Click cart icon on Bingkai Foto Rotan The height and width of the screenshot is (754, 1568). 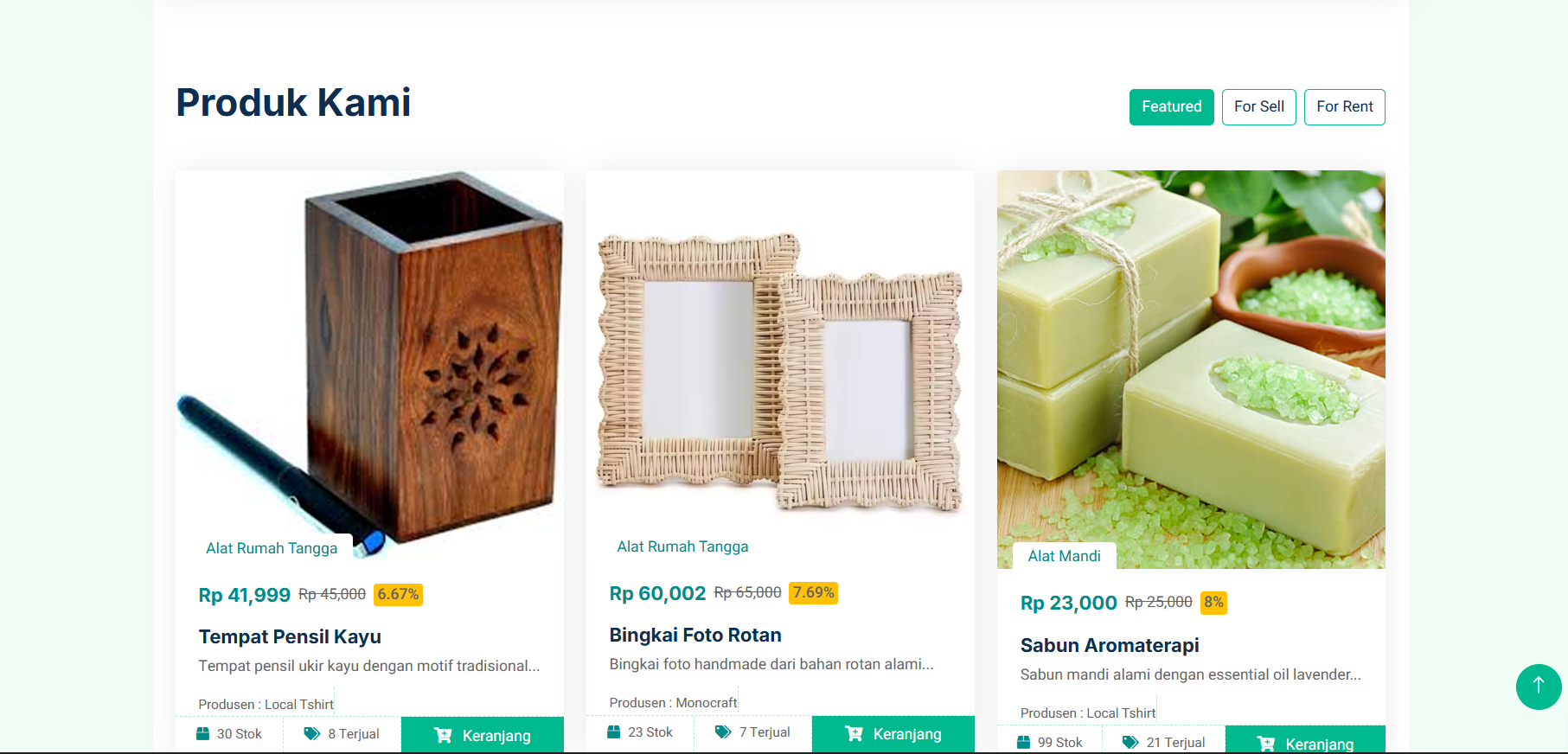[x=854, y=733]
